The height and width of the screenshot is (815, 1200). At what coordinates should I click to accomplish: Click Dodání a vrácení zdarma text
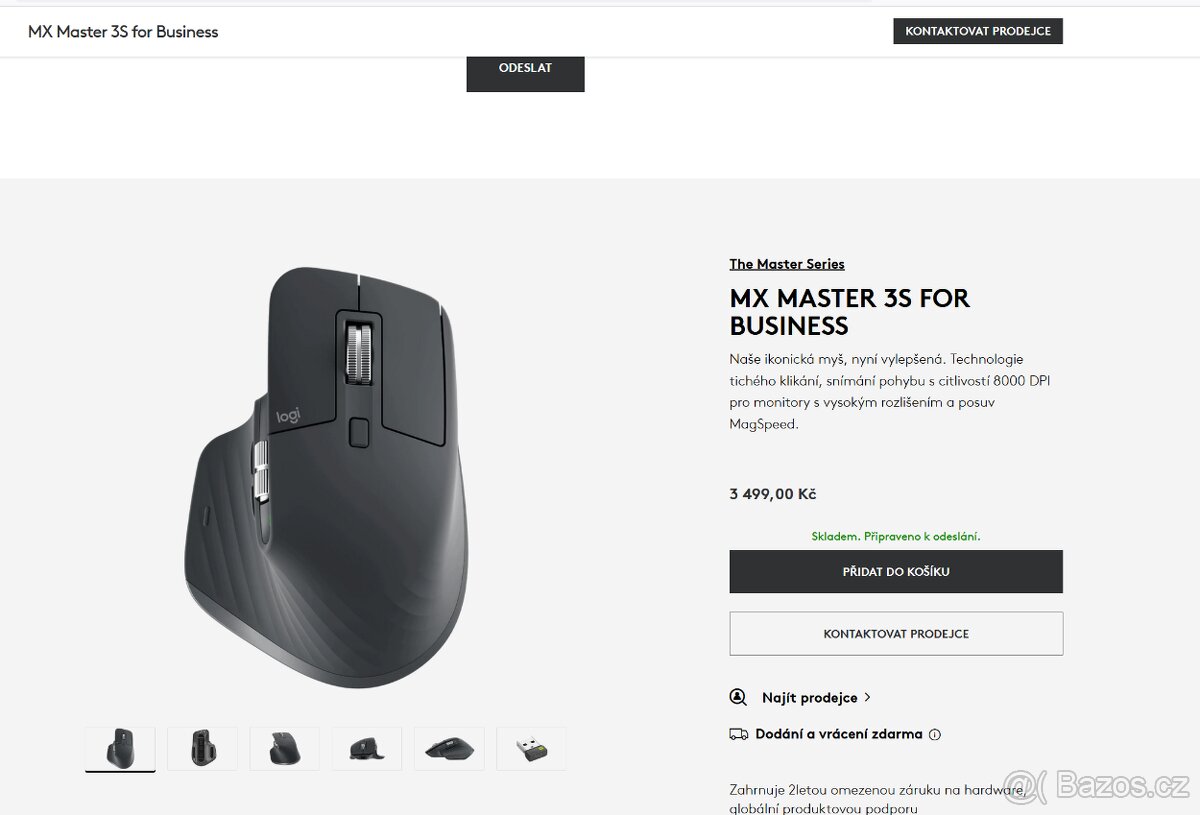pyautogui.click(x=839, y=734)
